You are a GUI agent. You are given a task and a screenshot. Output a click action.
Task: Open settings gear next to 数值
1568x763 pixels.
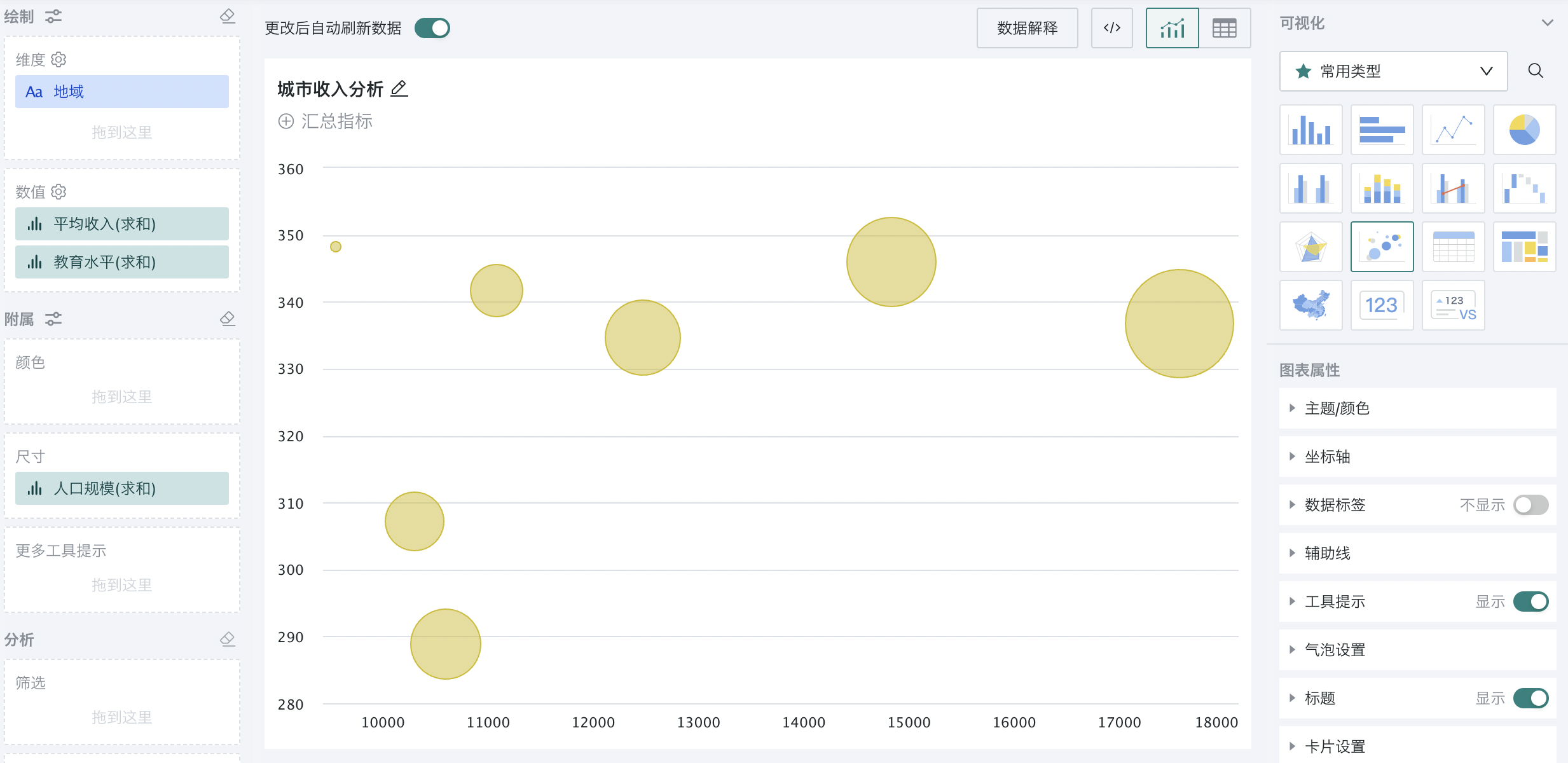click(x=58, y=191)
